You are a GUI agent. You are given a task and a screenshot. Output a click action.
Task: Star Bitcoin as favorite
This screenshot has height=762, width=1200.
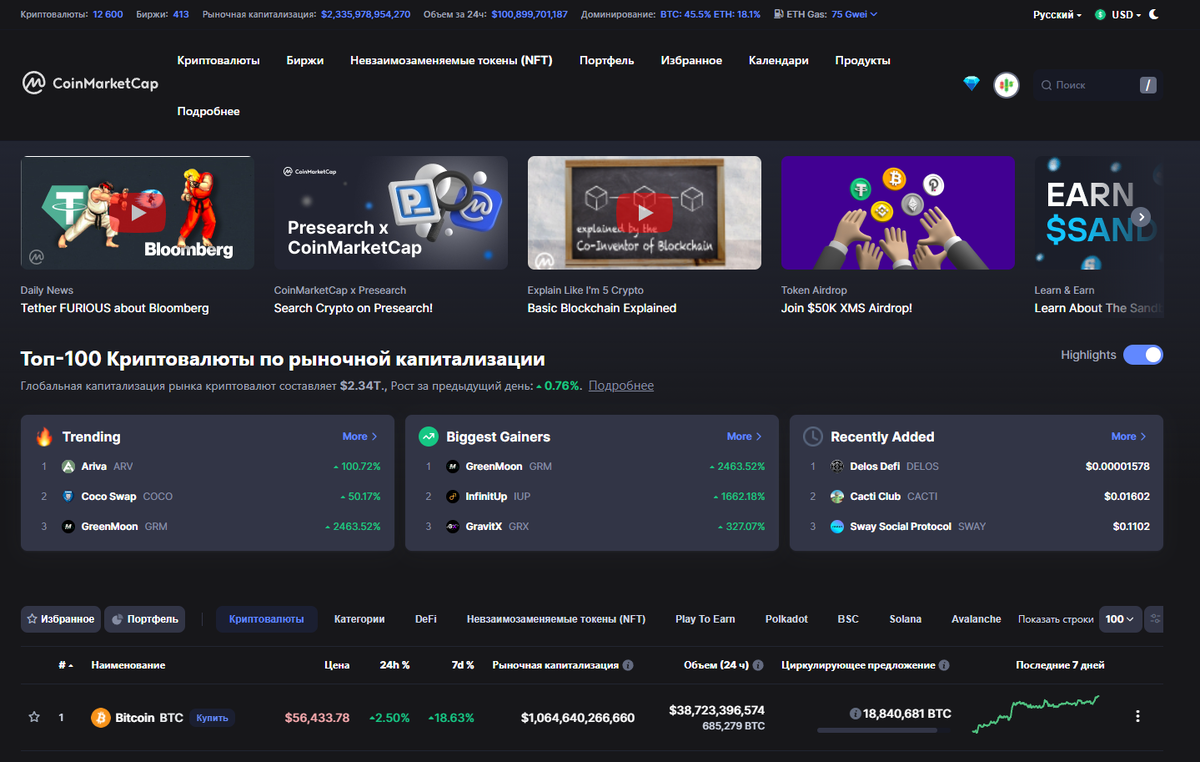34,717
